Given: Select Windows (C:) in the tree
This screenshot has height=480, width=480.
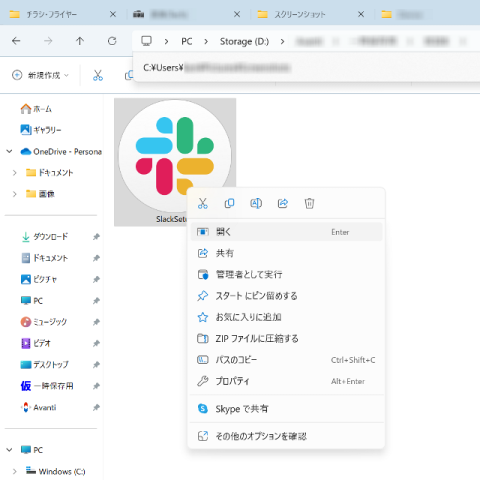Looking at the screenshot, I should pyautogui.click(x=56, y=471).
